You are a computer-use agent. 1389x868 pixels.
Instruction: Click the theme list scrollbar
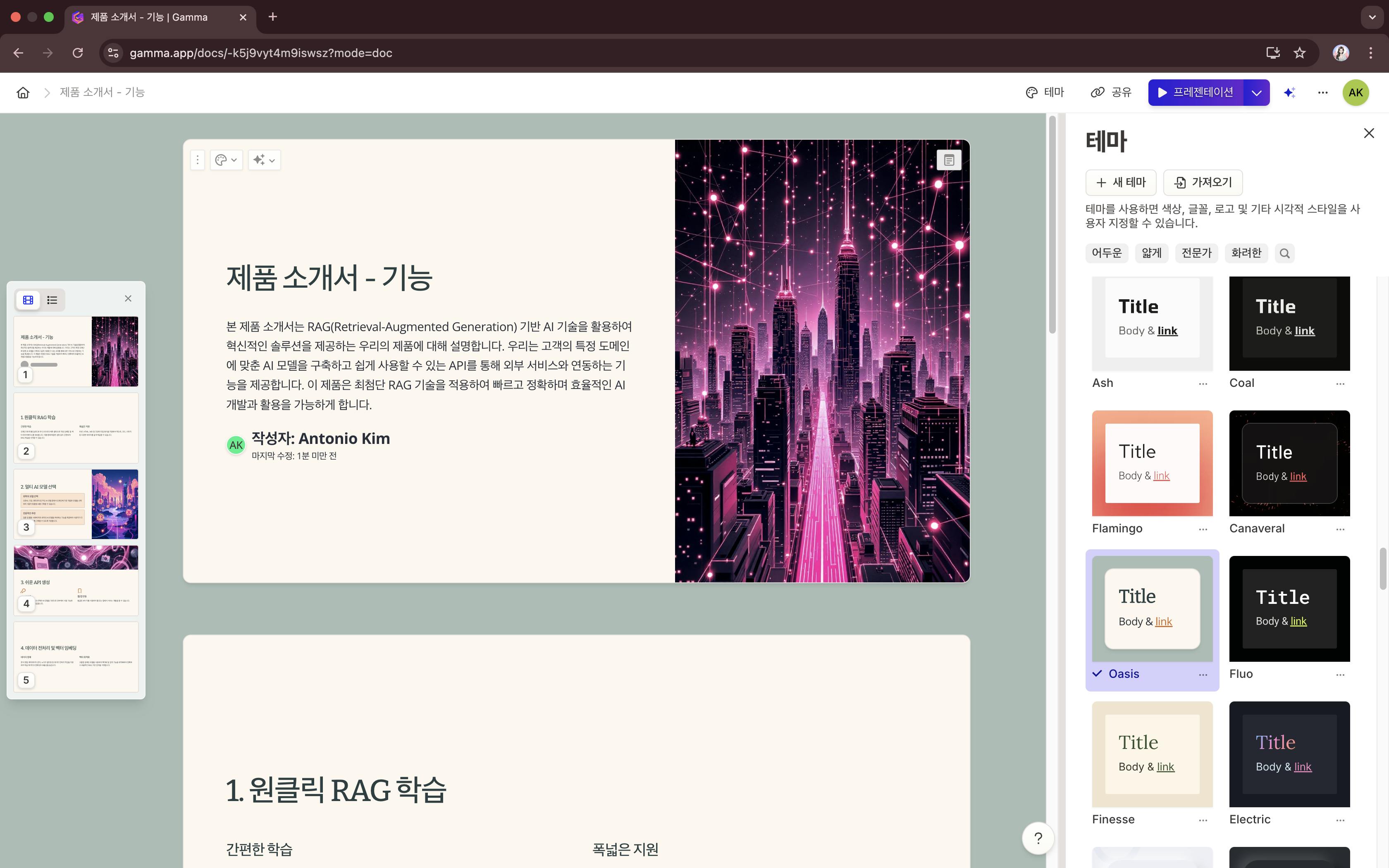pyautogui.click(x=1383, y=568)
